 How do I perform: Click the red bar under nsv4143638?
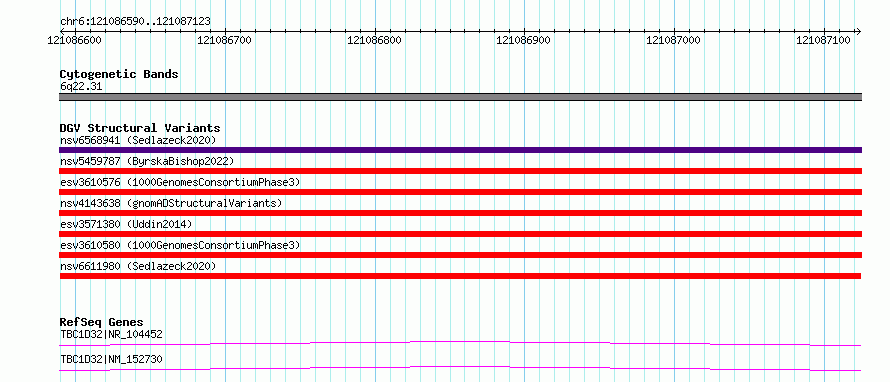click(460, 213)
